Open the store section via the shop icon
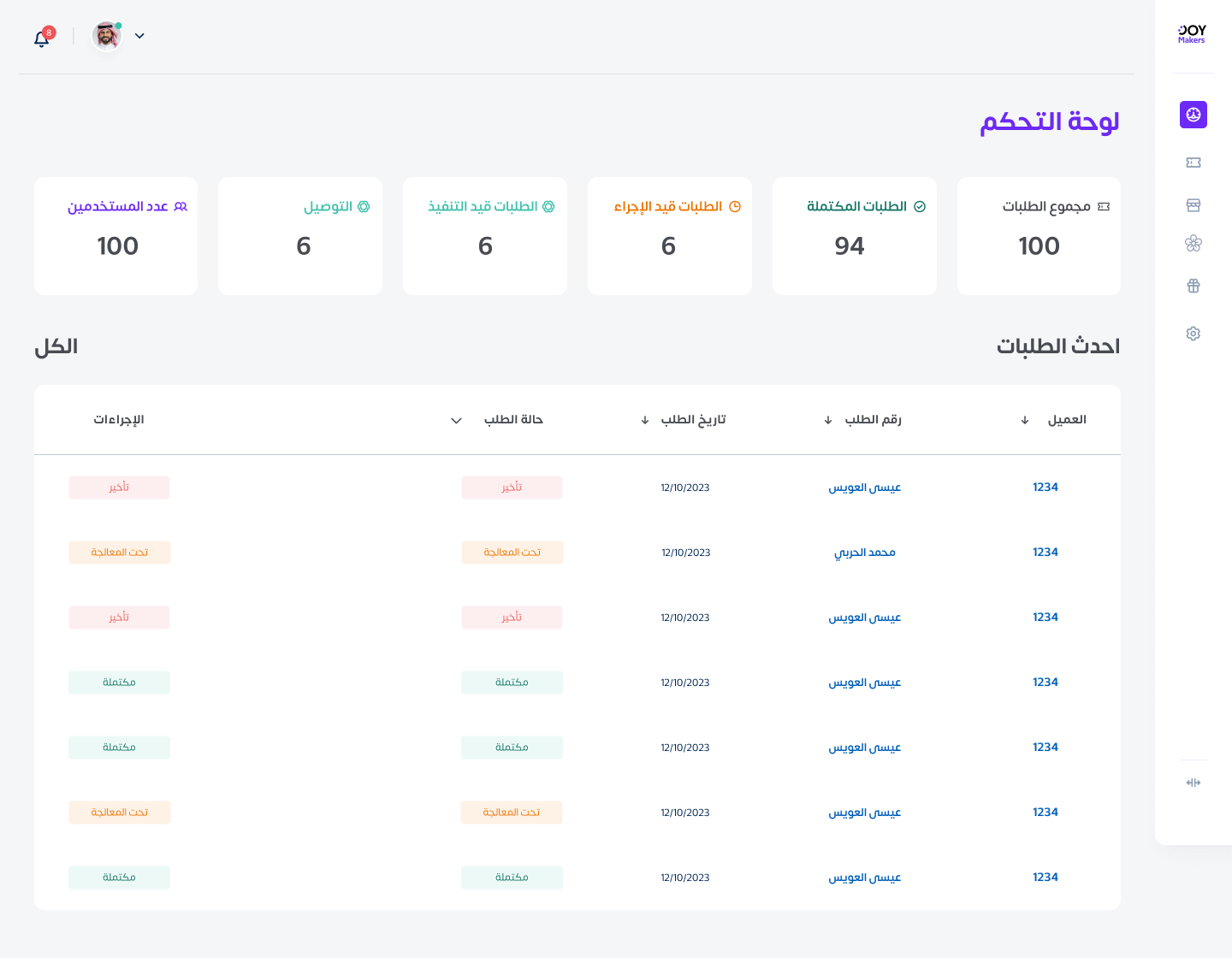Screen dimensions: 1232x958 click(1193, 204)
